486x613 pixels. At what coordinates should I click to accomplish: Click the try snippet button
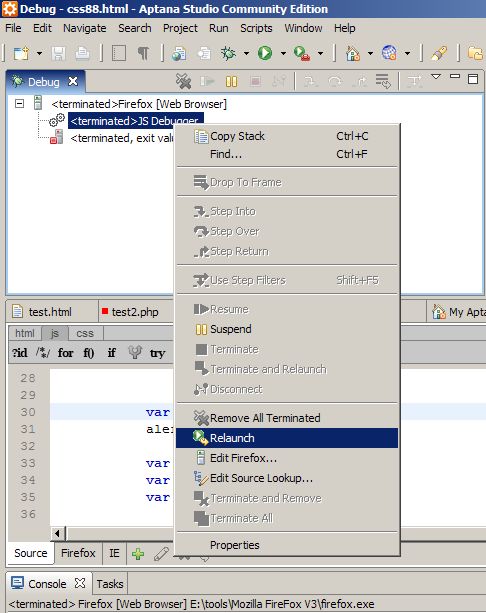[x=157, y=353]
